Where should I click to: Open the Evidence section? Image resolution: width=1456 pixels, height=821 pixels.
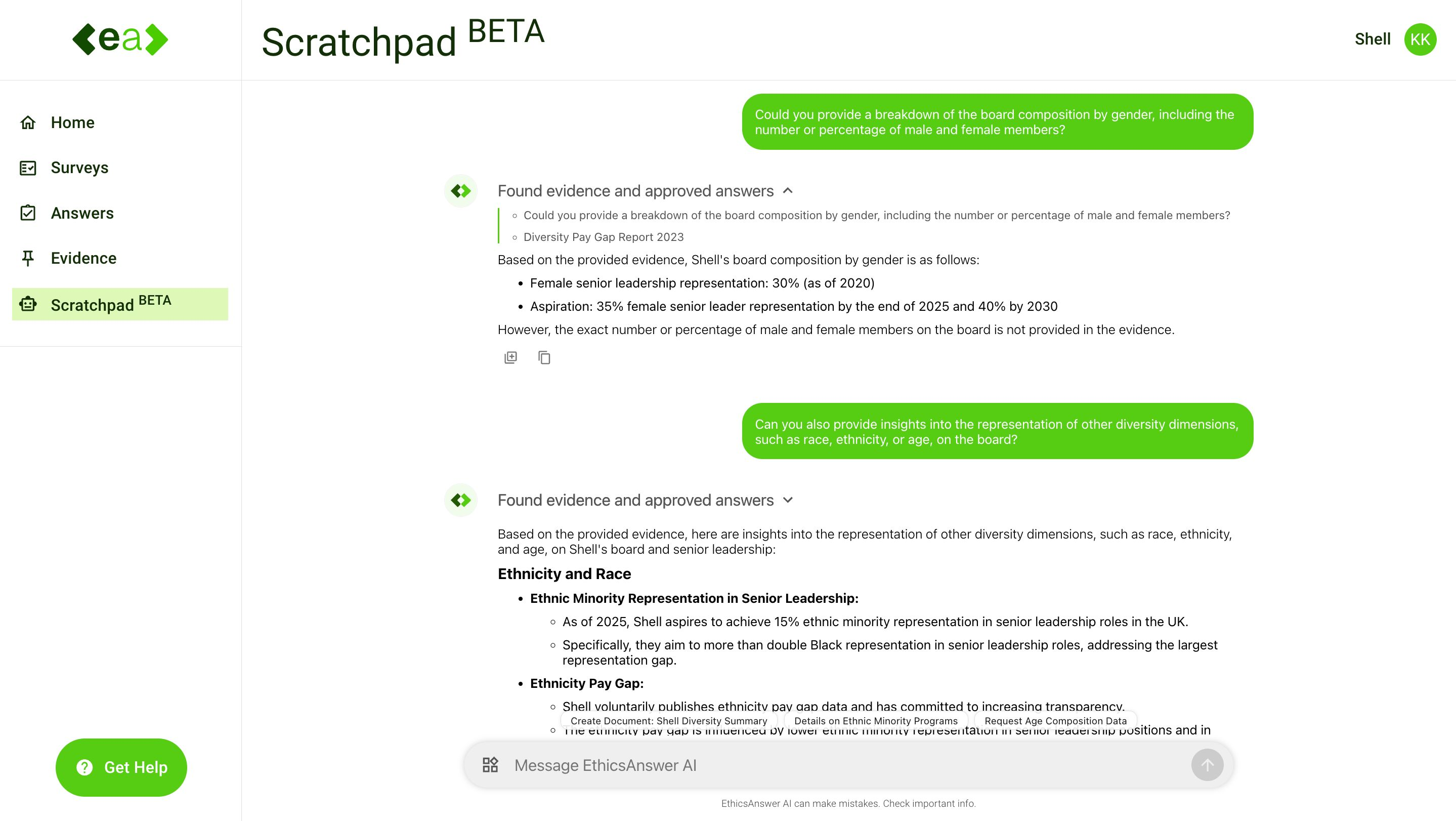pos(83,258)
